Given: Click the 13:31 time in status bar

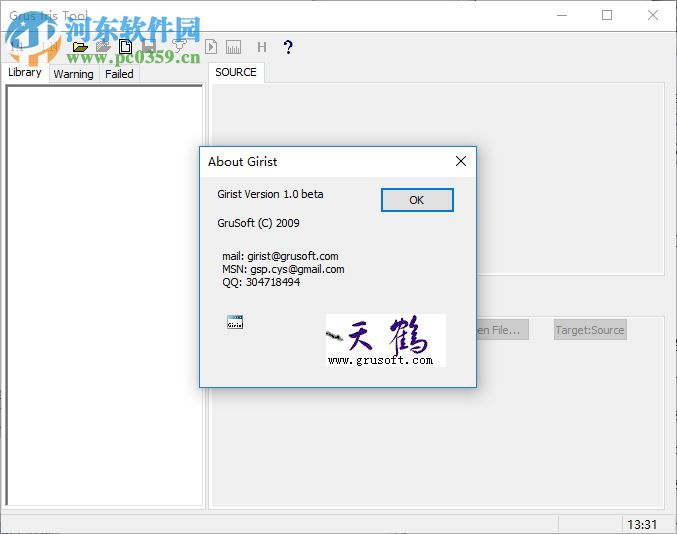Looking at the screenshot, I should 642,524.
